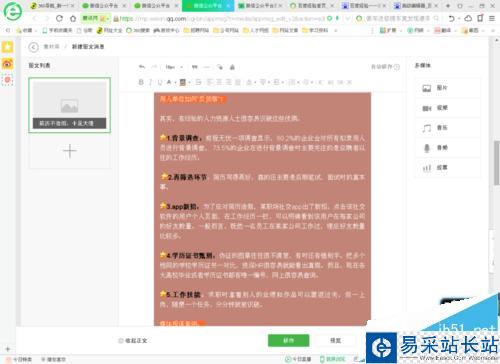Screen dimensions: 500x364
Task: Insert a horizontal divider line
Action: click(207, 67)
